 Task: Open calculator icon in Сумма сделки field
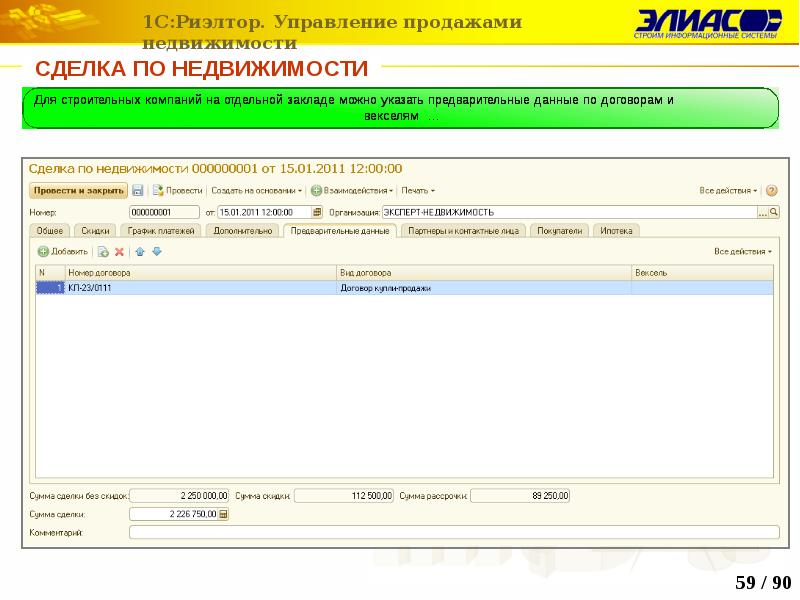(223, 514)
